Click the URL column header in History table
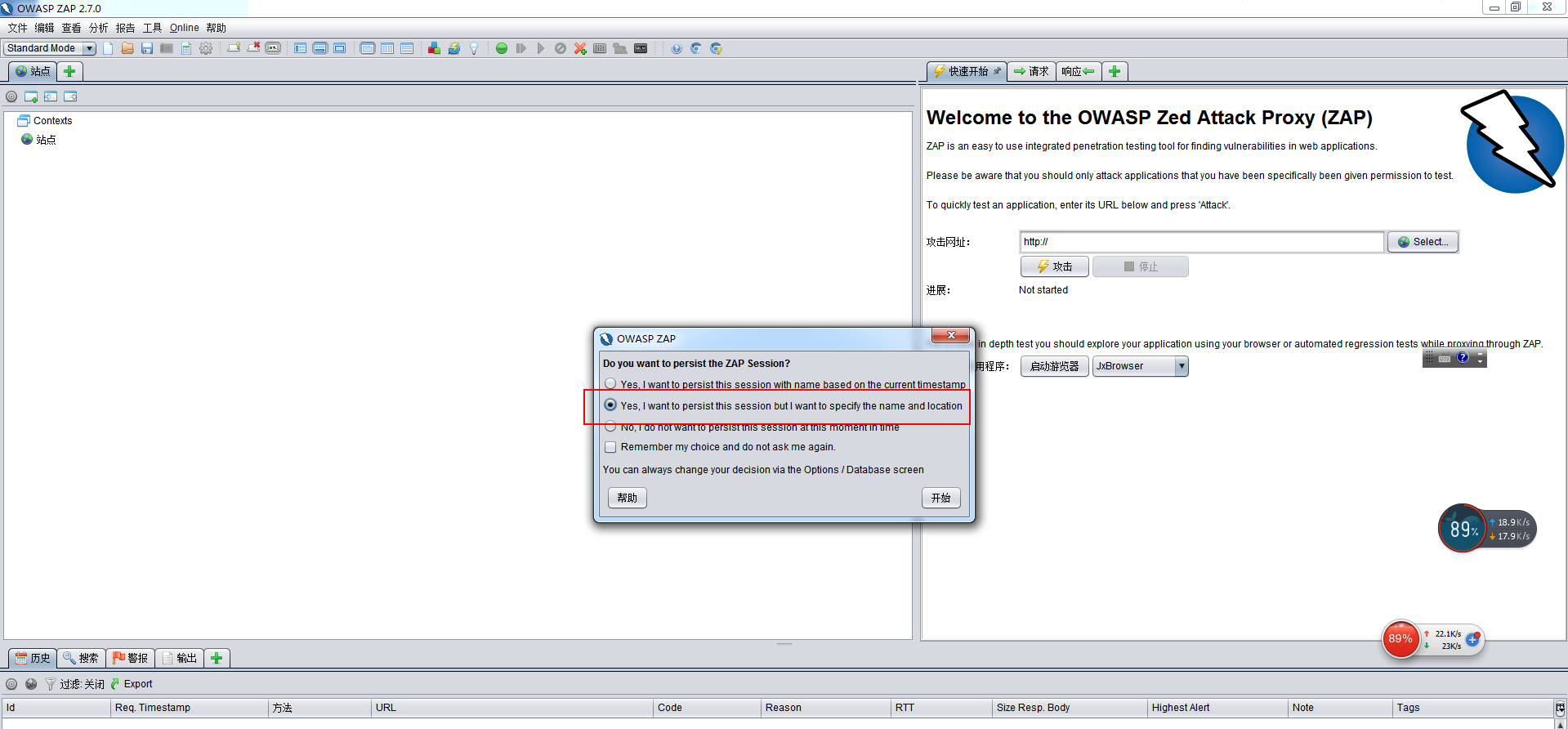Image resolution: width=1568 pixels, height=729 pixels. point(512,708)
